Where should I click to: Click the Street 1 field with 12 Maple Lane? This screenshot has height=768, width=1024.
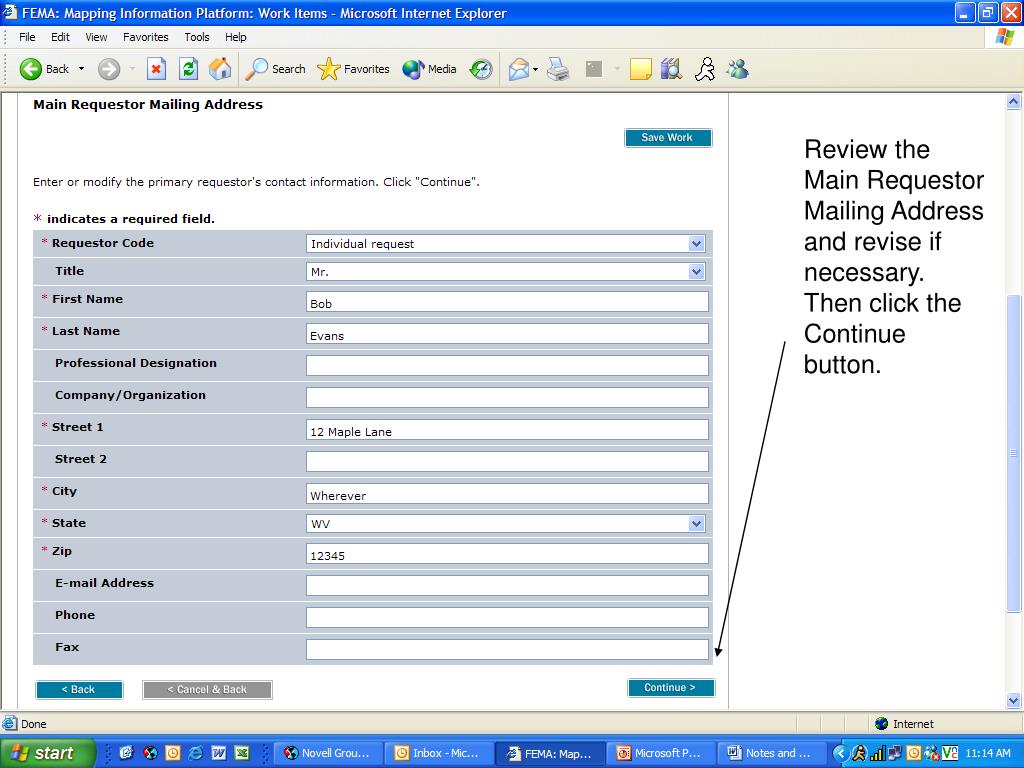tap(507, 430)
